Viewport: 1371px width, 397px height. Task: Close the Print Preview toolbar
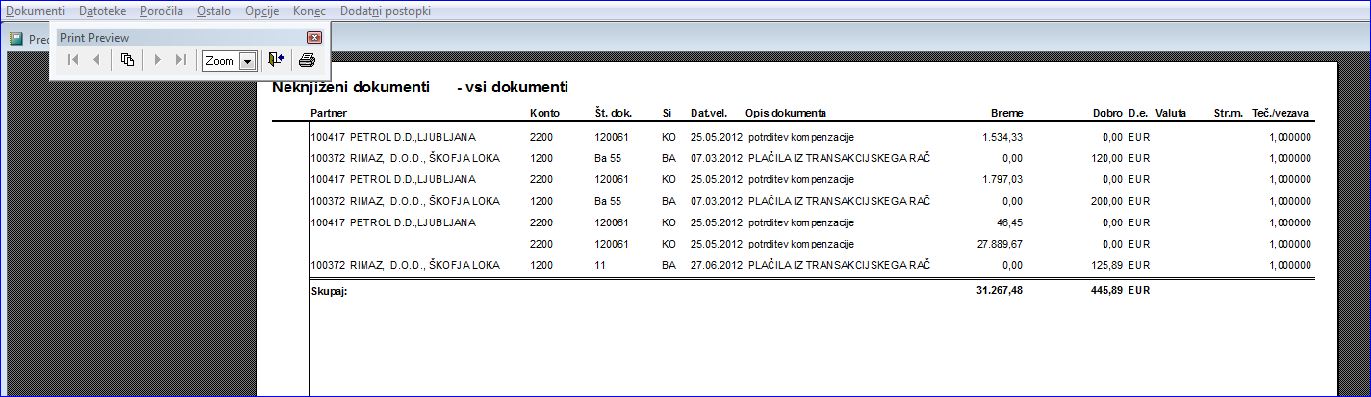(x=314, y=37)
